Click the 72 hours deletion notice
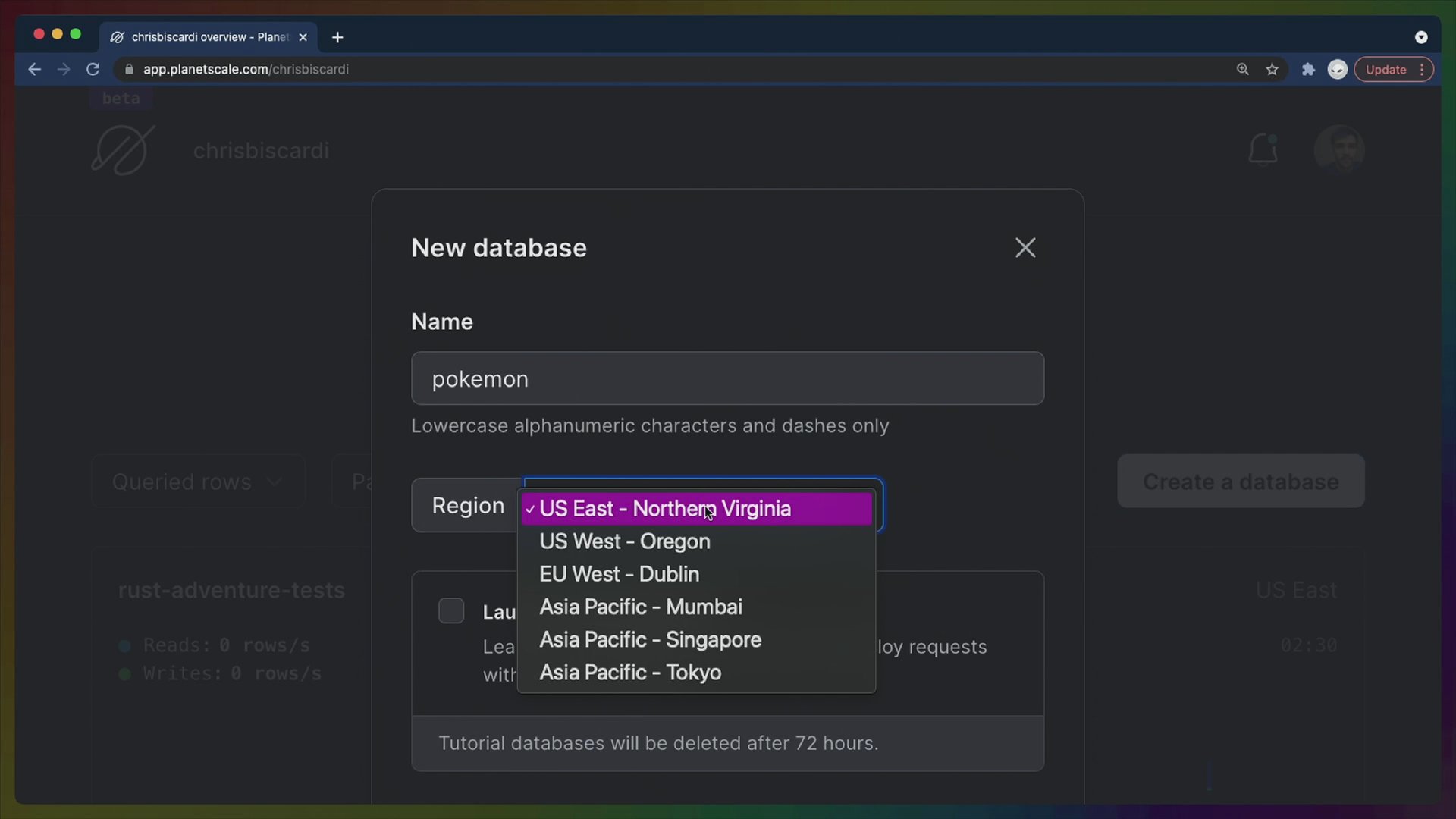1456x819 pixels. (658, 743)
